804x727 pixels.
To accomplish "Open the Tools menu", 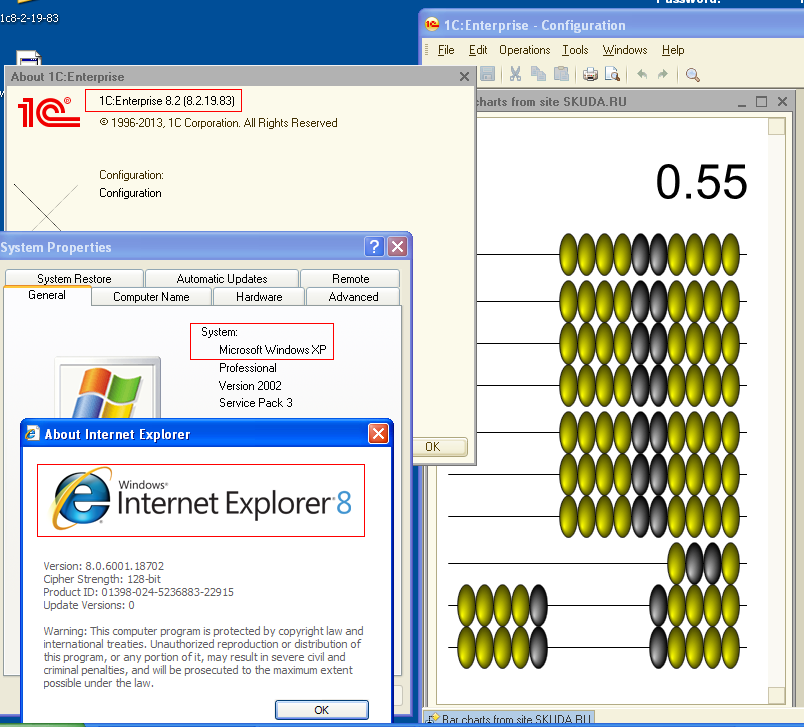I will coord(575,50).
